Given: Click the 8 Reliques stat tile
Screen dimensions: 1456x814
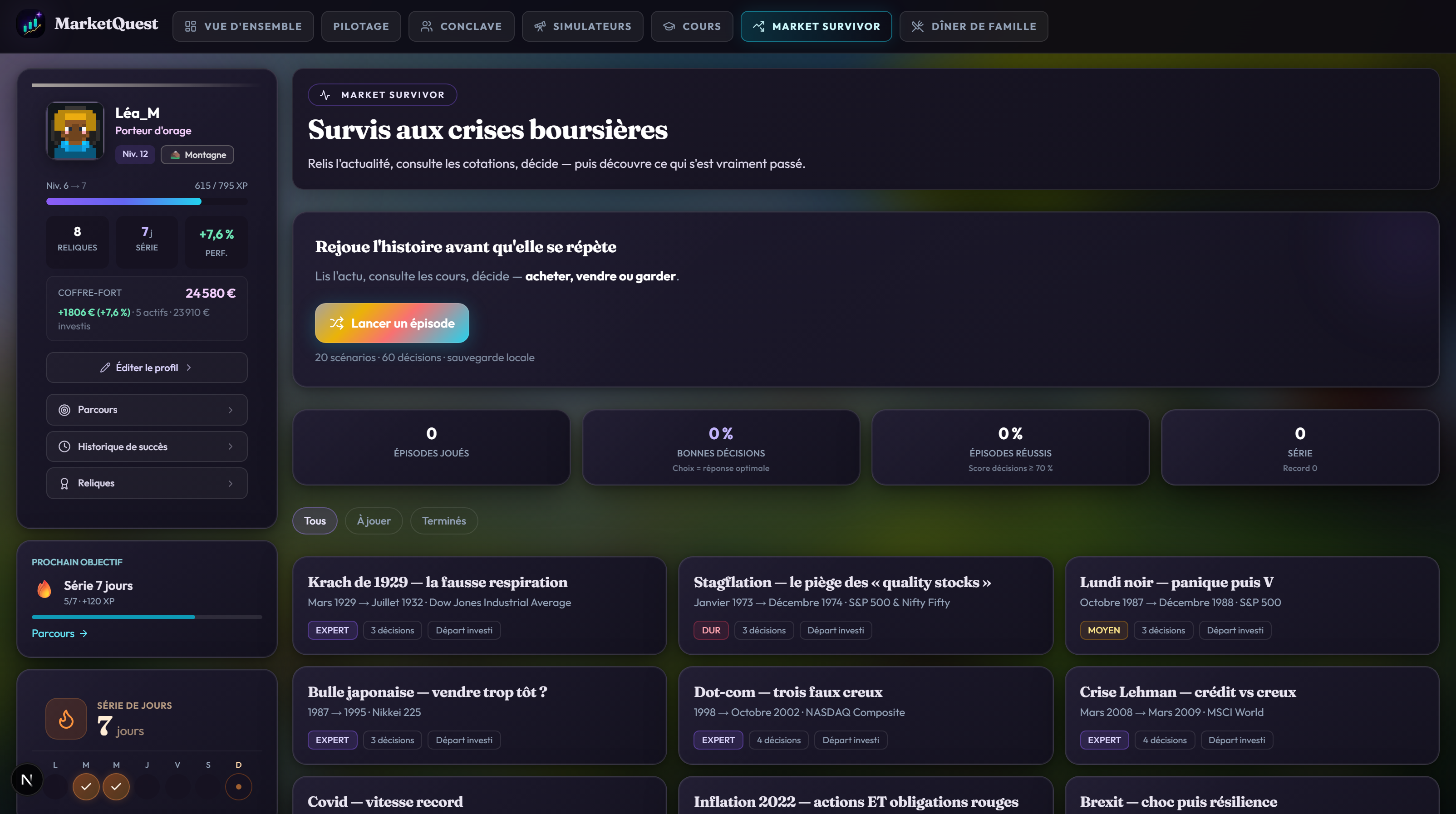Looking at the screenshot, I should point(78,242).
